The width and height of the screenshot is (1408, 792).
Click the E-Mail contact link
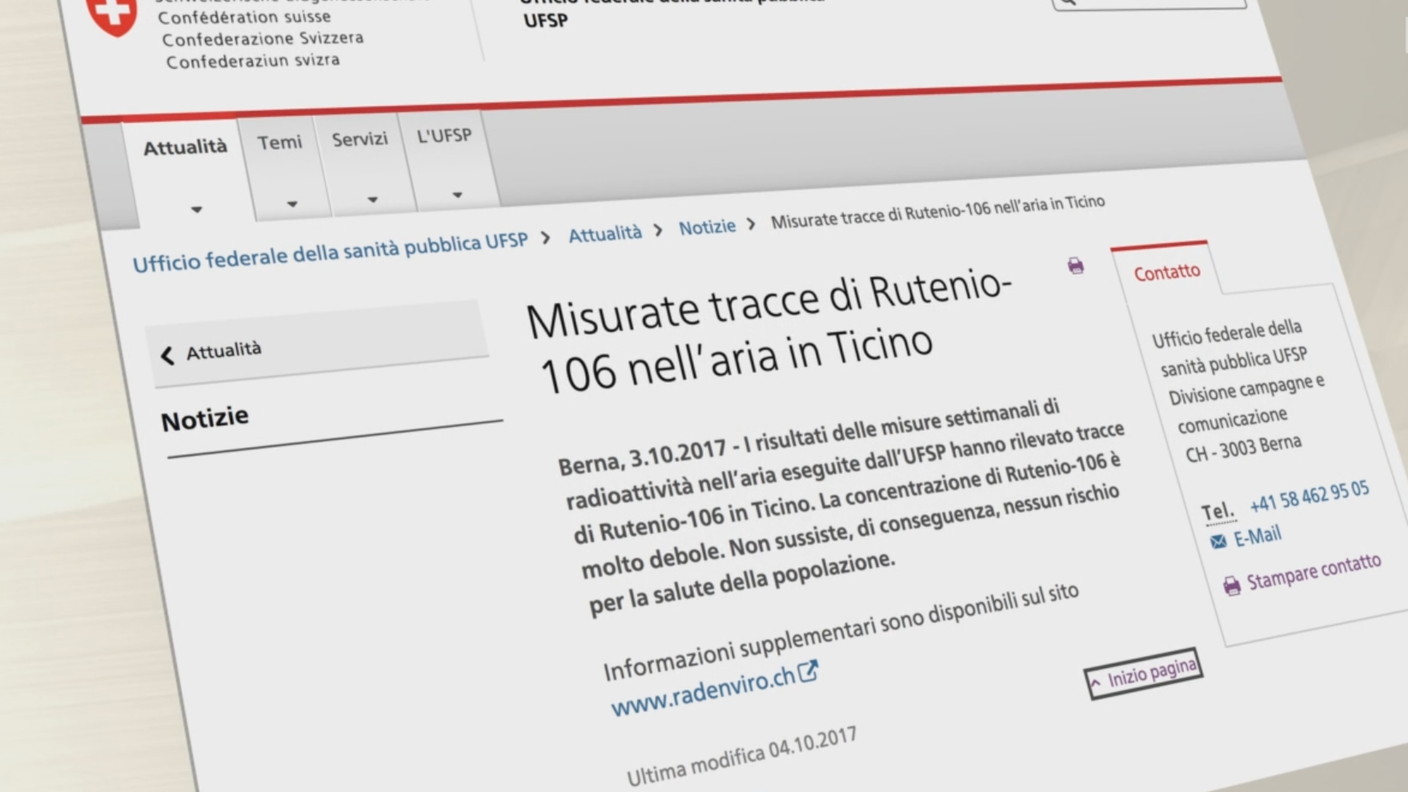click(x=1257, y=536)
